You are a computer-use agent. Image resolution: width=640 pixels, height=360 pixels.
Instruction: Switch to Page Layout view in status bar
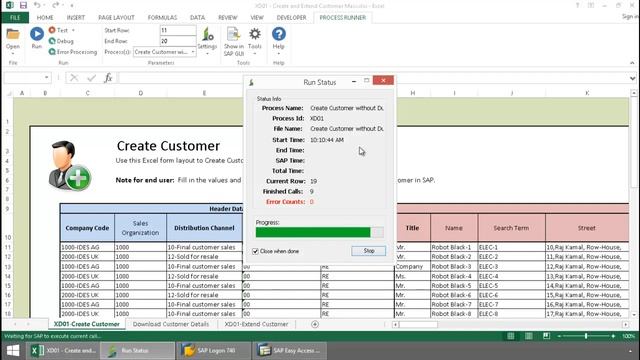click(529, 336)
